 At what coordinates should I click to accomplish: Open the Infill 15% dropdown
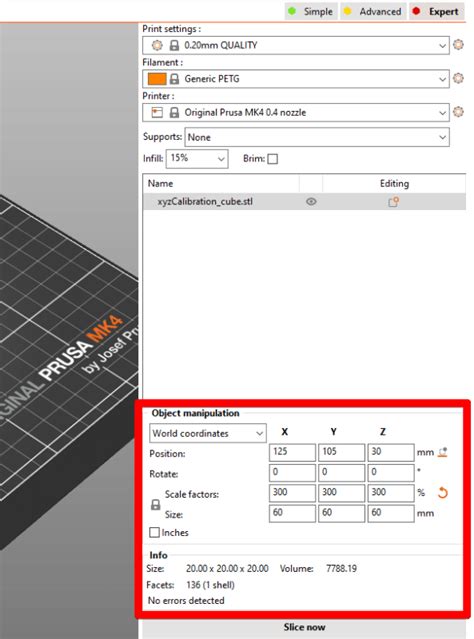(197, 159)
